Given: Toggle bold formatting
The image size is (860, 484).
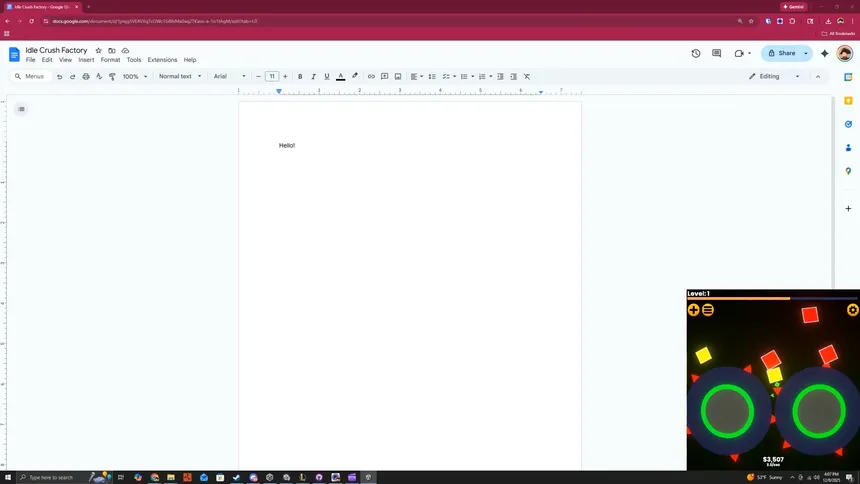Looking at the screenshot, I should click(x=300, y=76).
